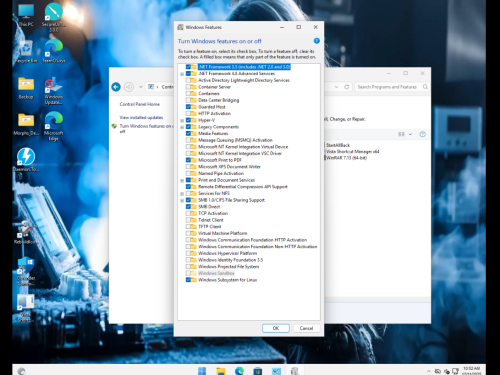The height and width of the screenshot is (375, 500).
Task: Open the Recycle Bin desktop icon
Action: [x=26, y=52]
